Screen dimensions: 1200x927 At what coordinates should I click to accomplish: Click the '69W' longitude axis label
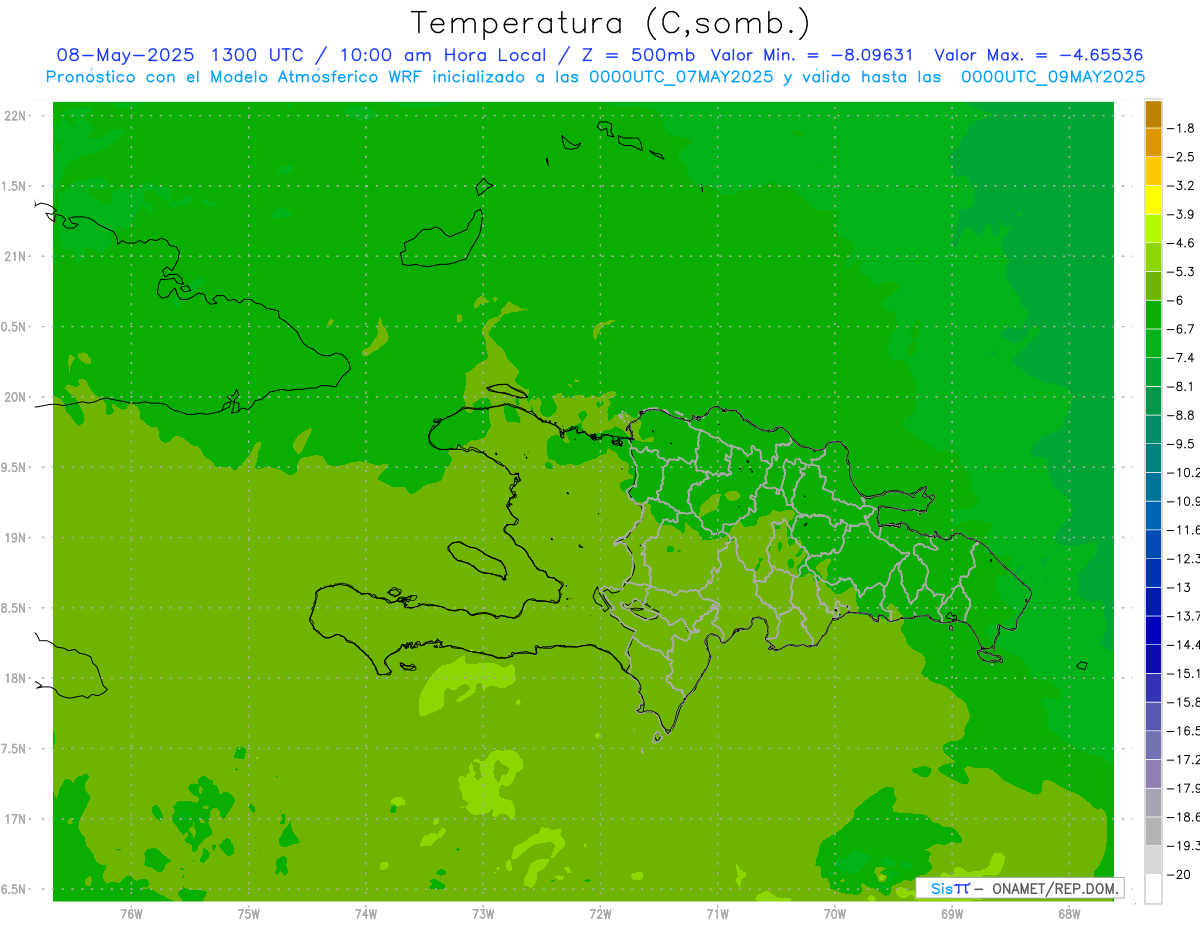click(x=952, y=913)
